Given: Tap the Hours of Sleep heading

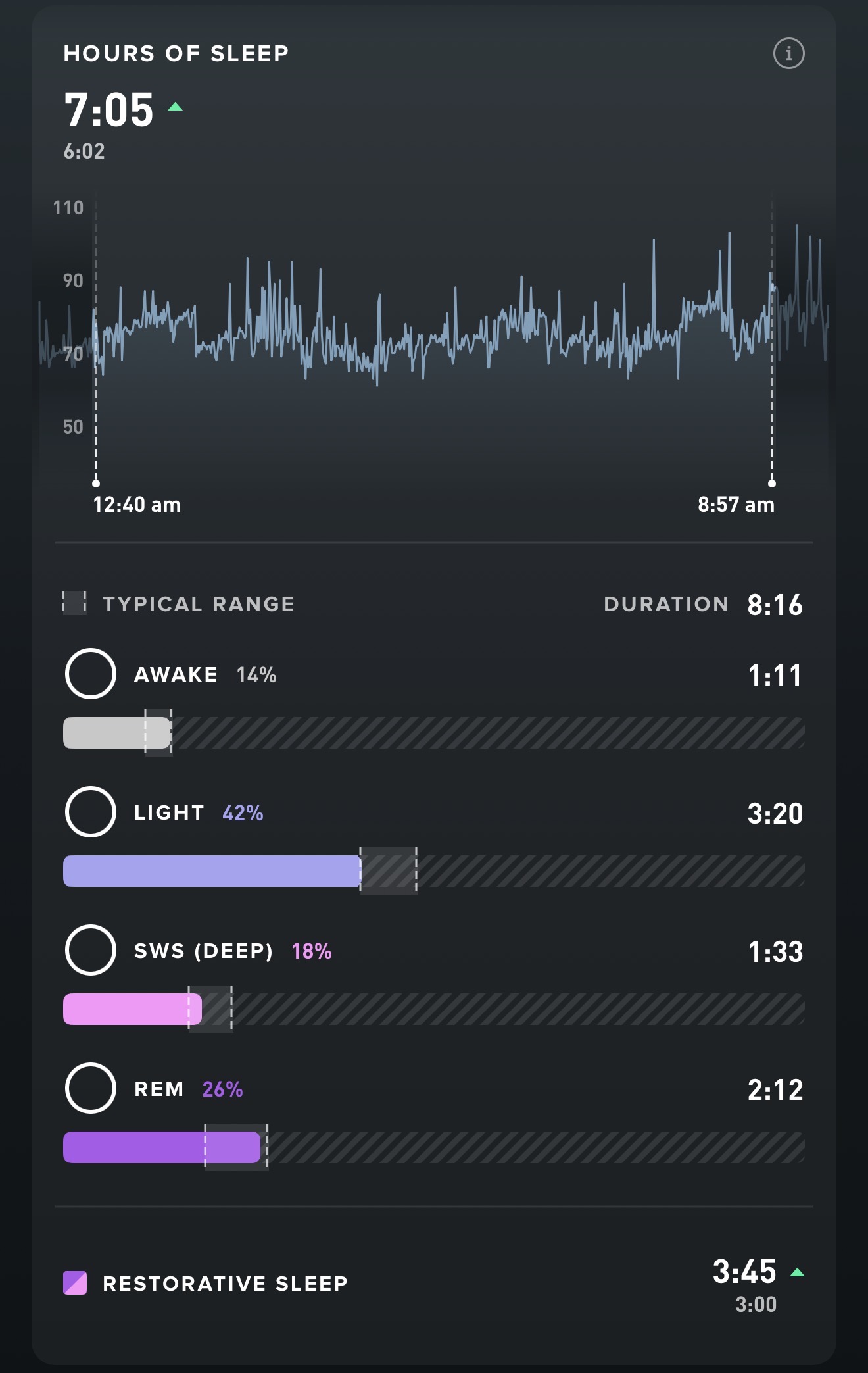Looking at the screenshot, I should click(x=176, y=53).
